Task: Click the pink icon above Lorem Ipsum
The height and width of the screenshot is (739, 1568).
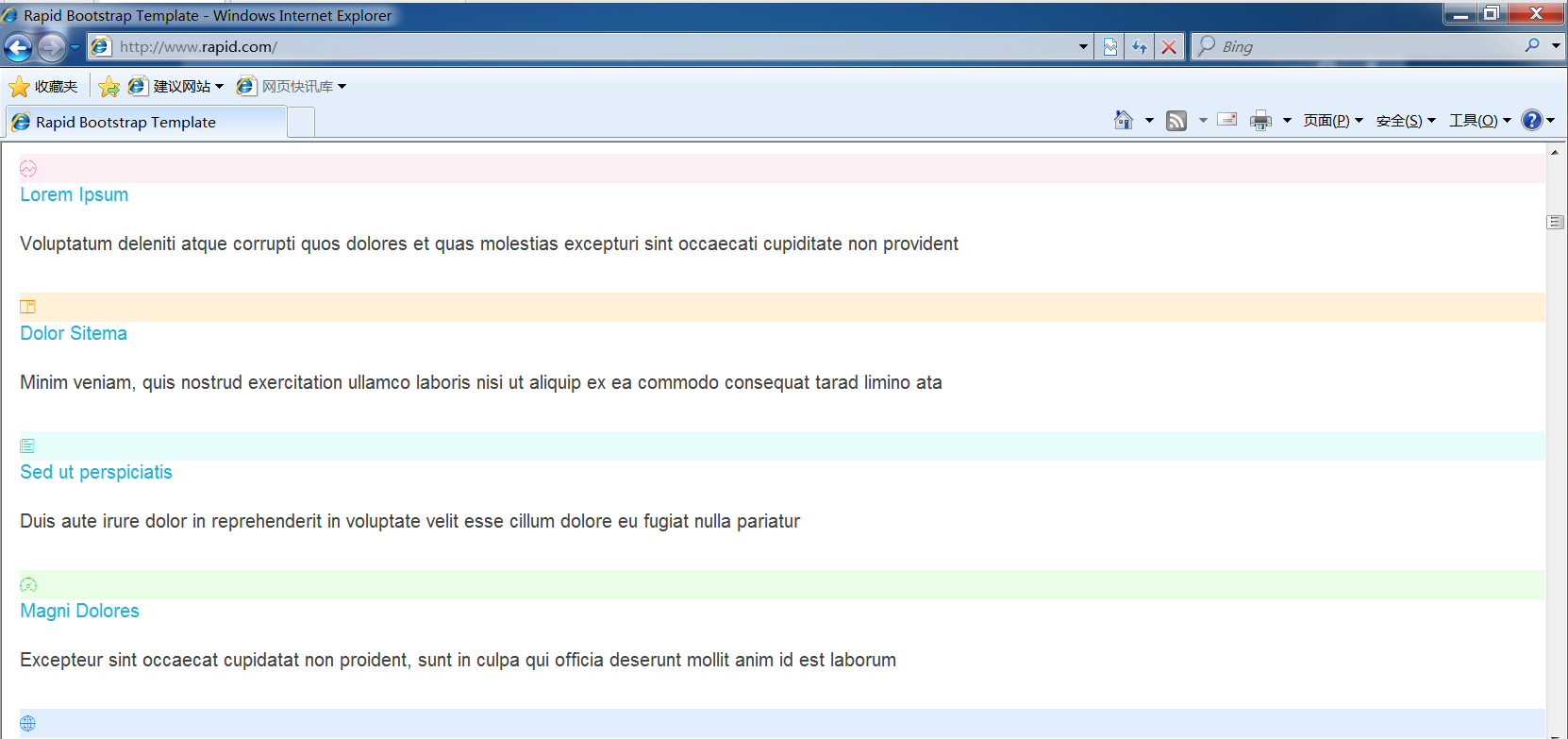Action: (x=28, y=169)
